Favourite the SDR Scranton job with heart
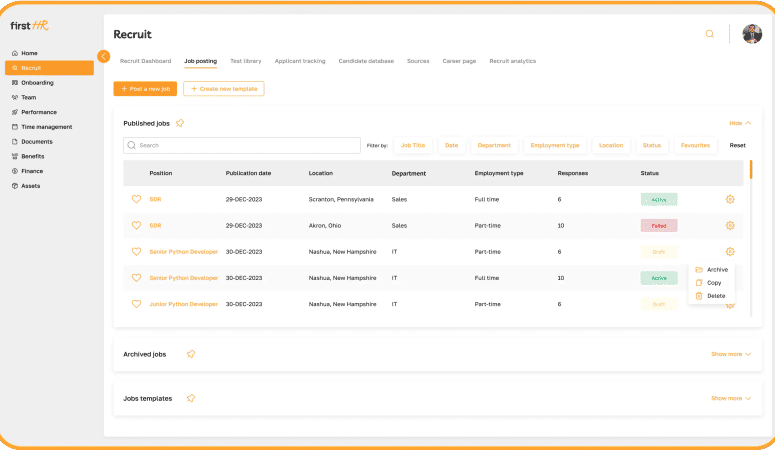775x450 pixels. (x=136, y=199)
